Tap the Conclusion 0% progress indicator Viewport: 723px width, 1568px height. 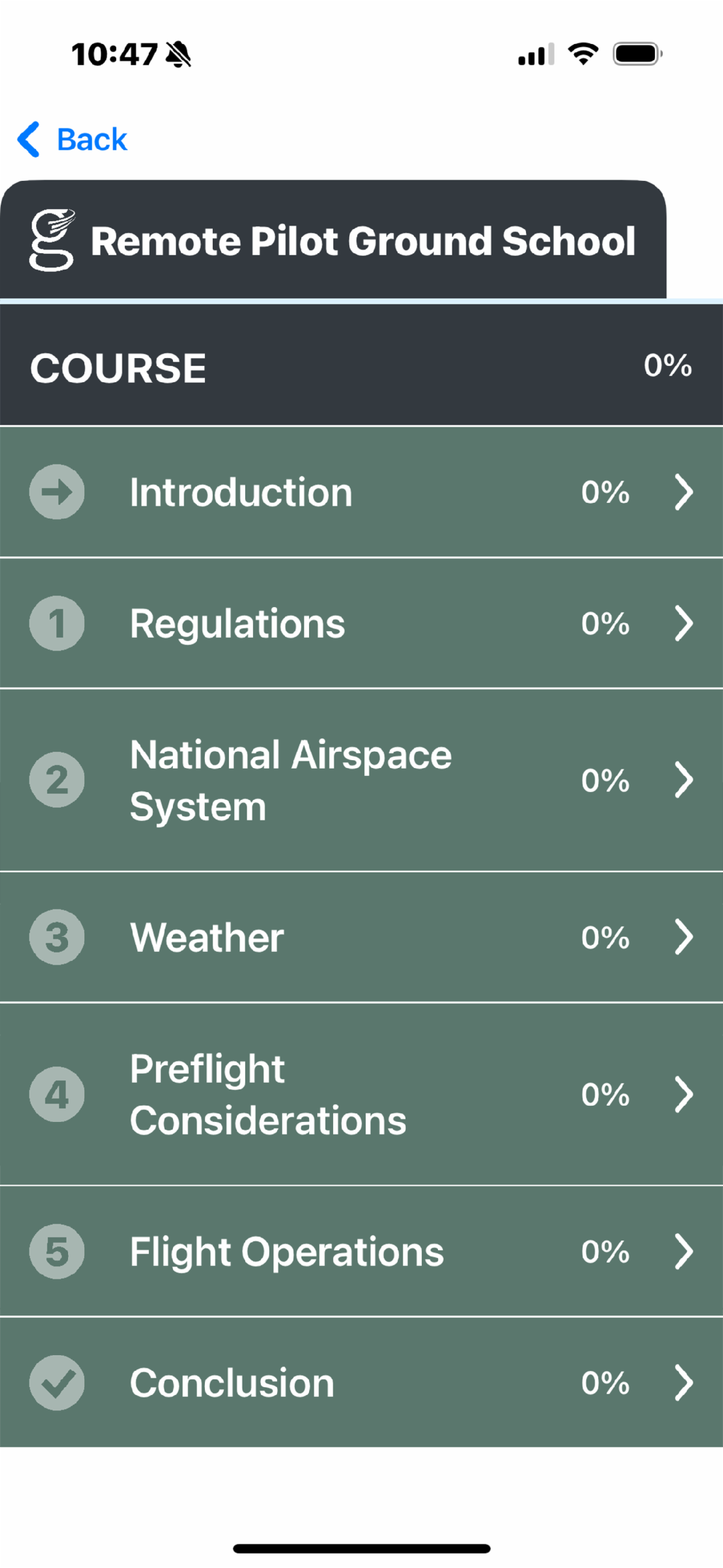605,1383
